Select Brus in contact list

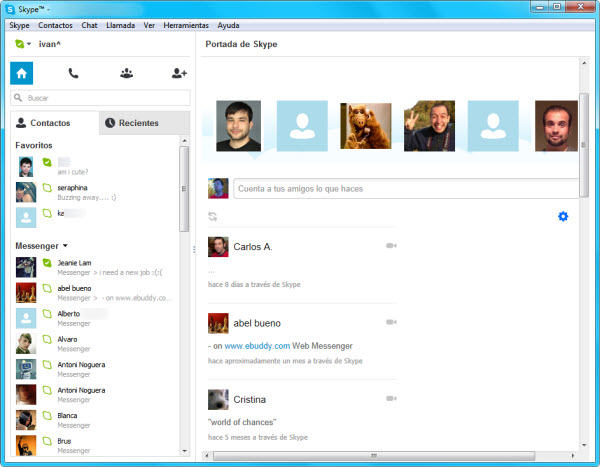point(95,446)
